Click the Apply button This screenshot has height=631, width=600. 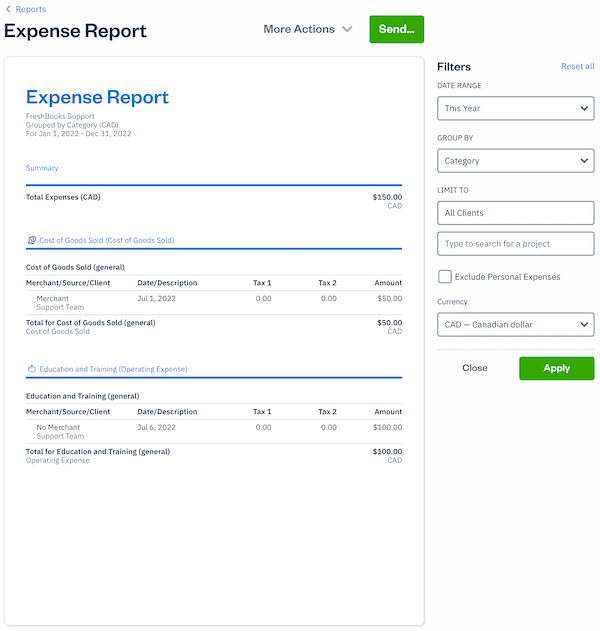coord(556,368)
